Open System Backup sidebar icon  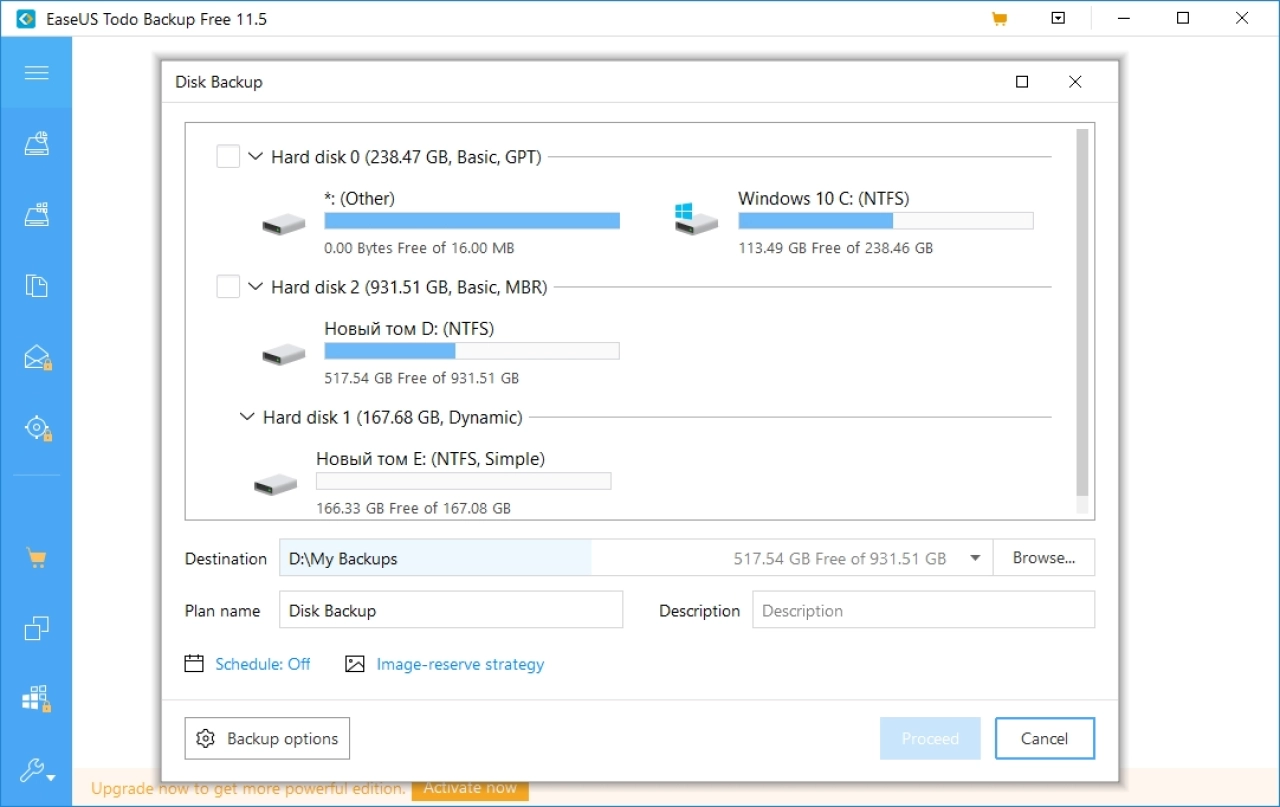pos(37,214)
